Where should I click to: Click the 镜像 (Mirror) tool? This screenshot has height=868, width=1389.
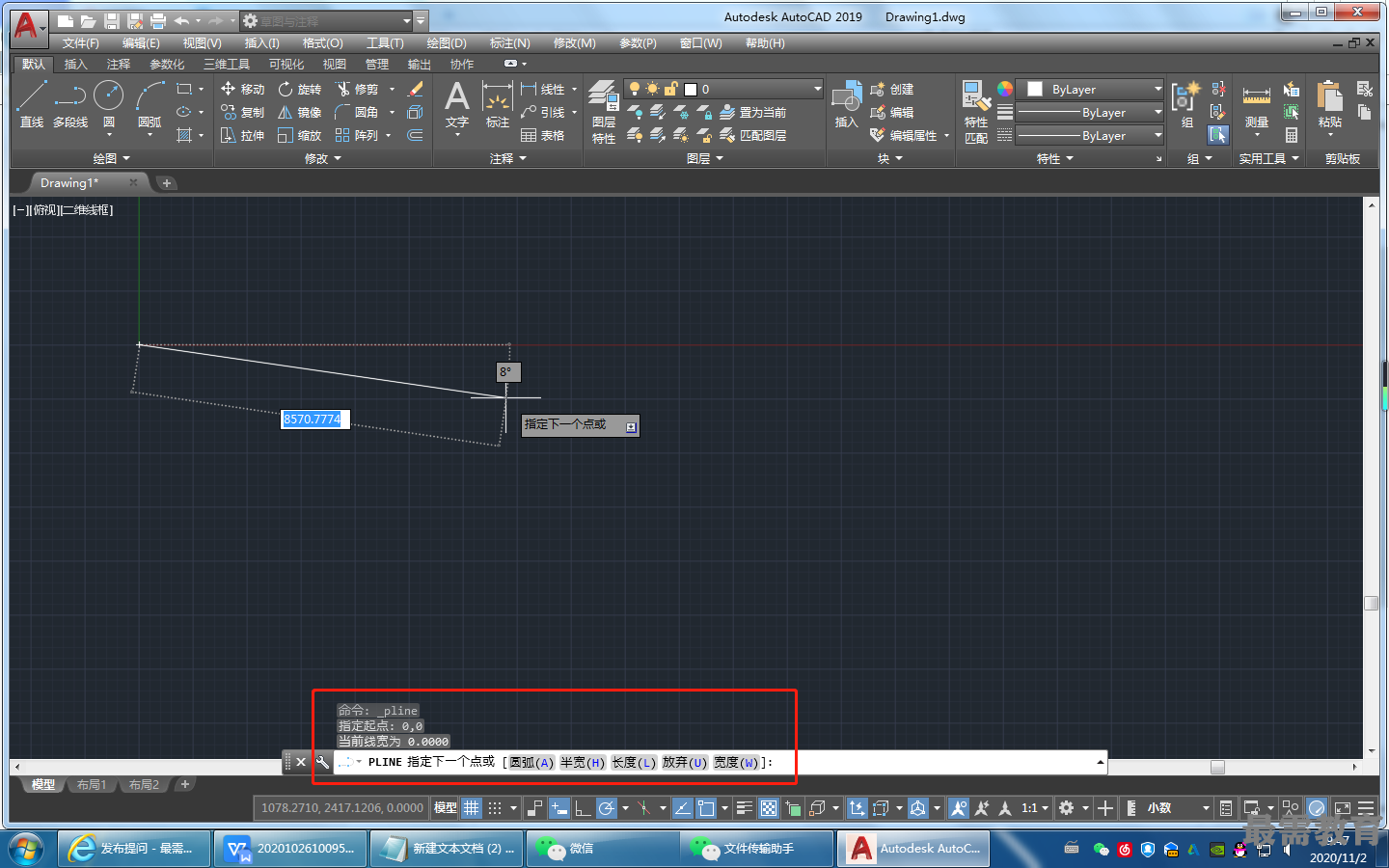[300, 112]
